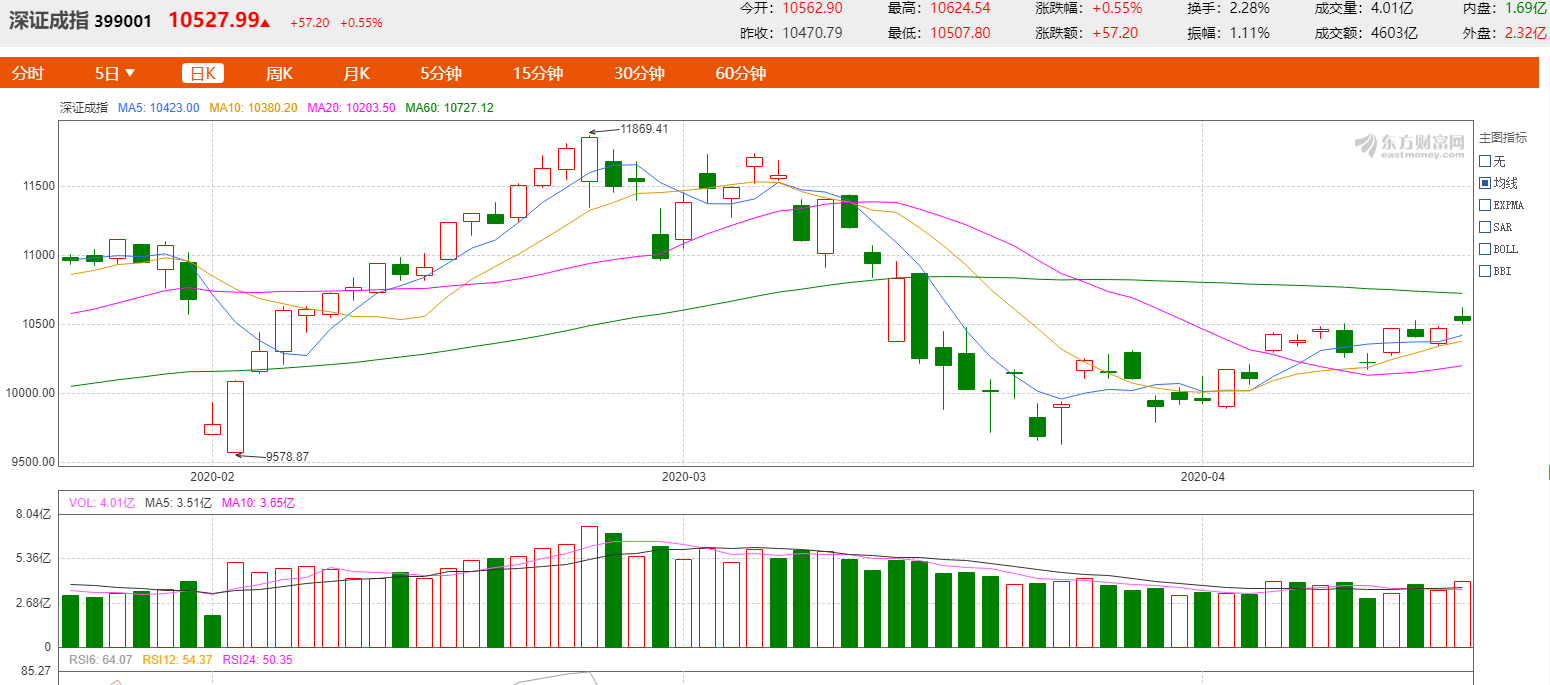Click the MA60 legend label
This screenshot has height=685, width=1550.
point(449,108)
